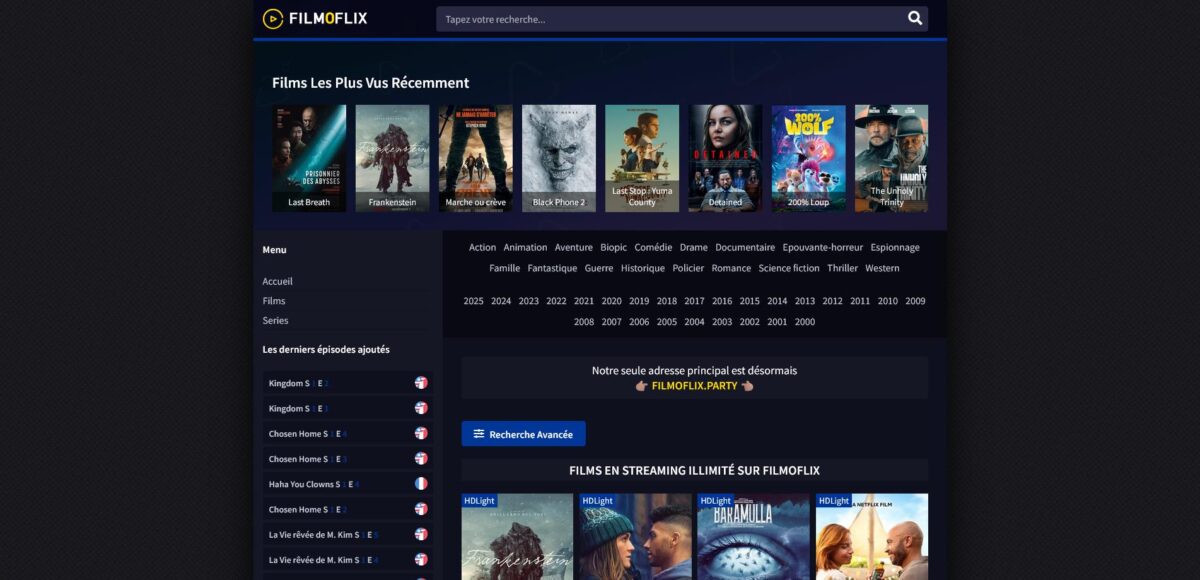The width and height of the screenshot is (1200, 580).
Task: Open the Haha You Clowns episode row
Action: 348,484
